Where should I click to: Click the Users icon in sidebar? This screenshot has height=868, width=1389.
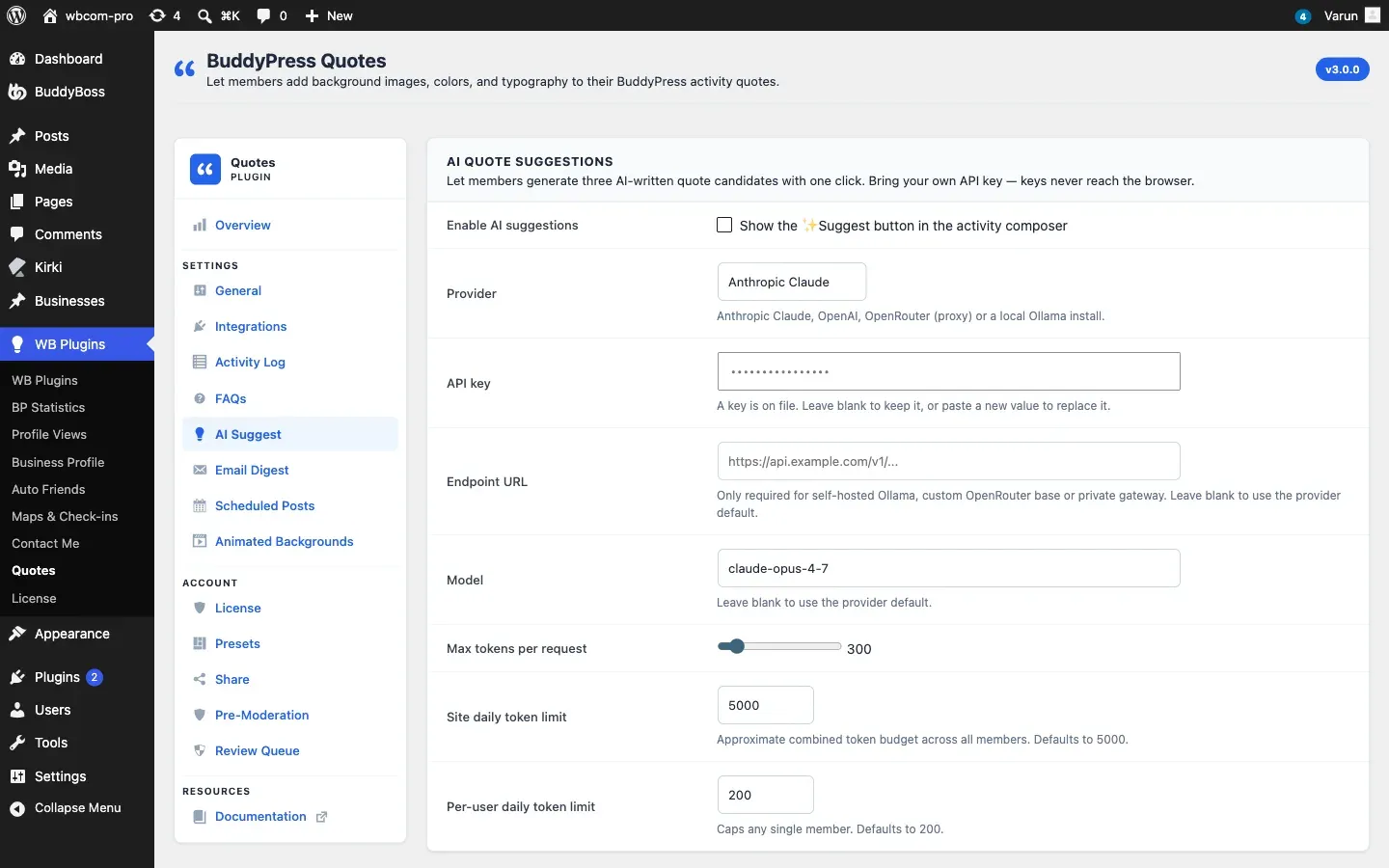tap(17, 710)
